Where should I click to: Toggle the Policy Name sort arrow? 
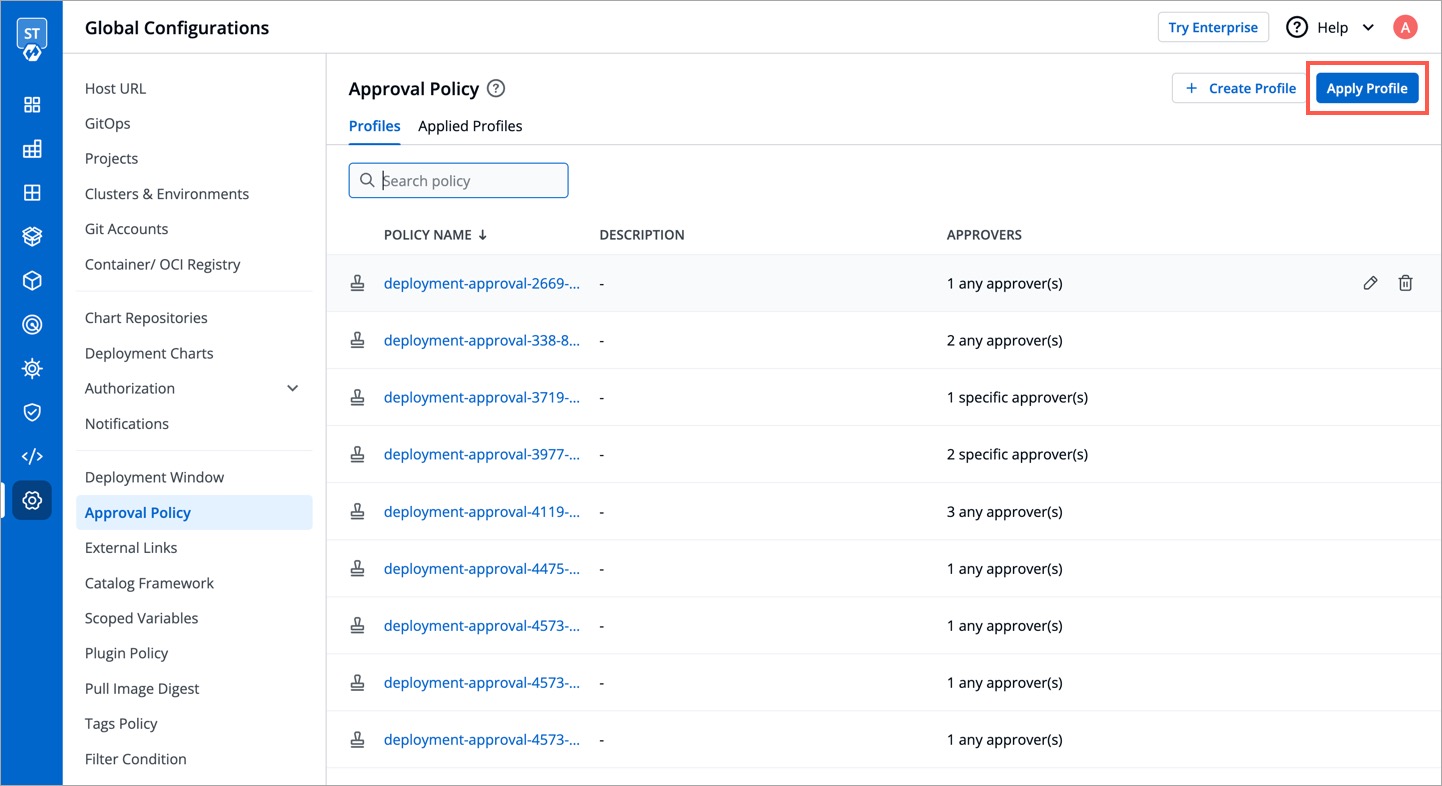(482, 234)
